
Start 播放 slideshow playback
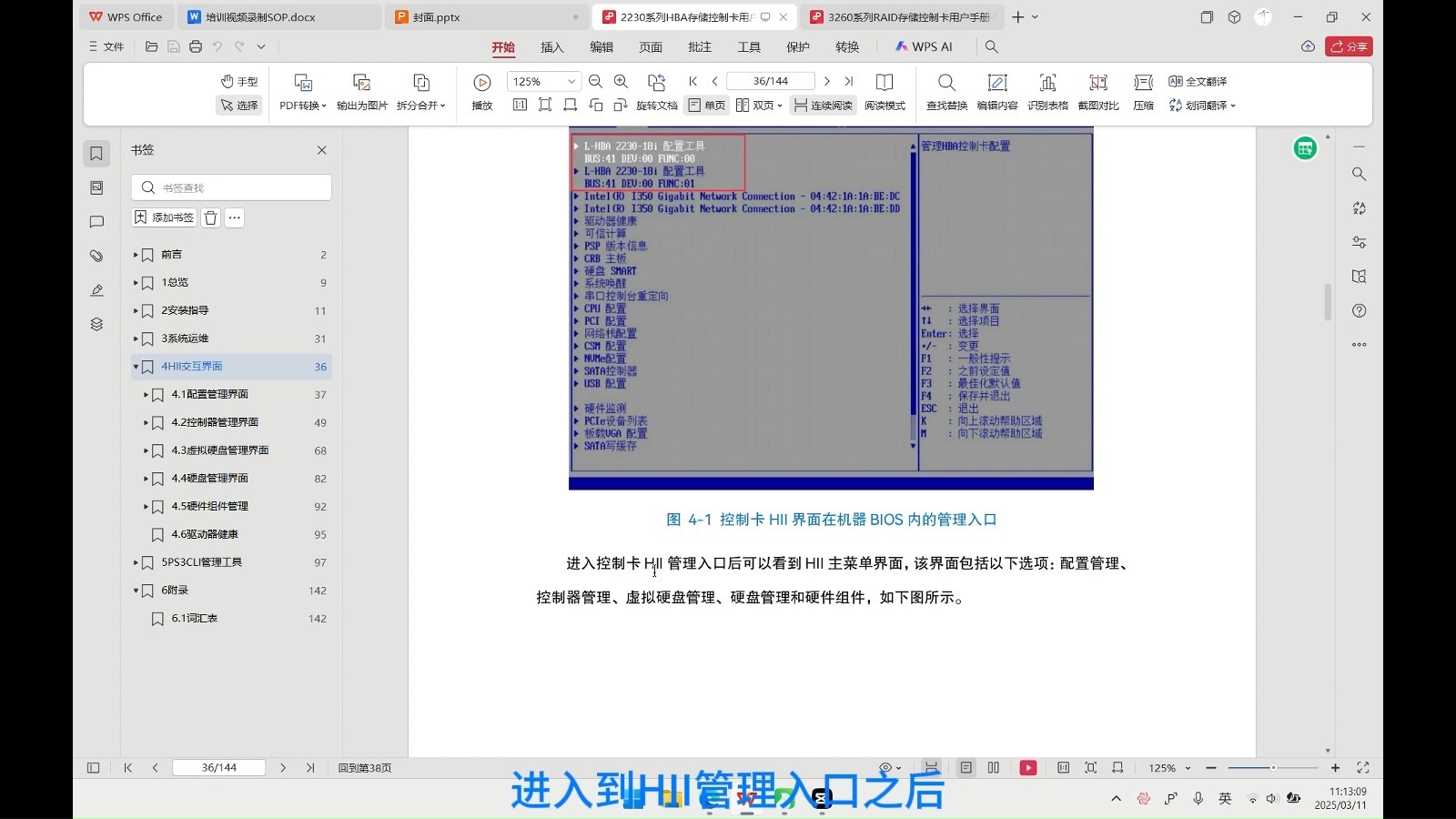click(x=482, y=93)
